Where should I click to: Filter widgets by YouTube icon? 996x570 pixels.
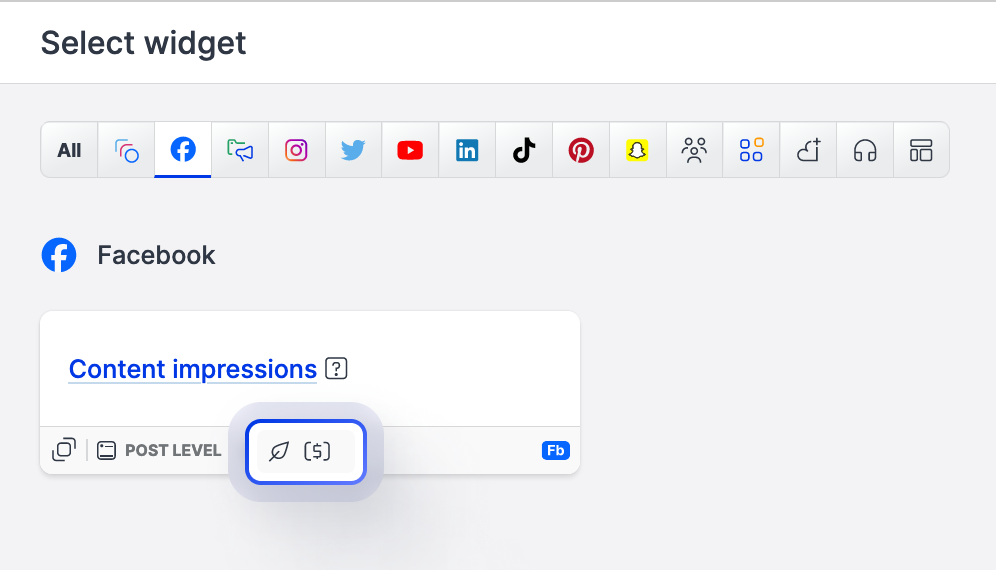410,150
